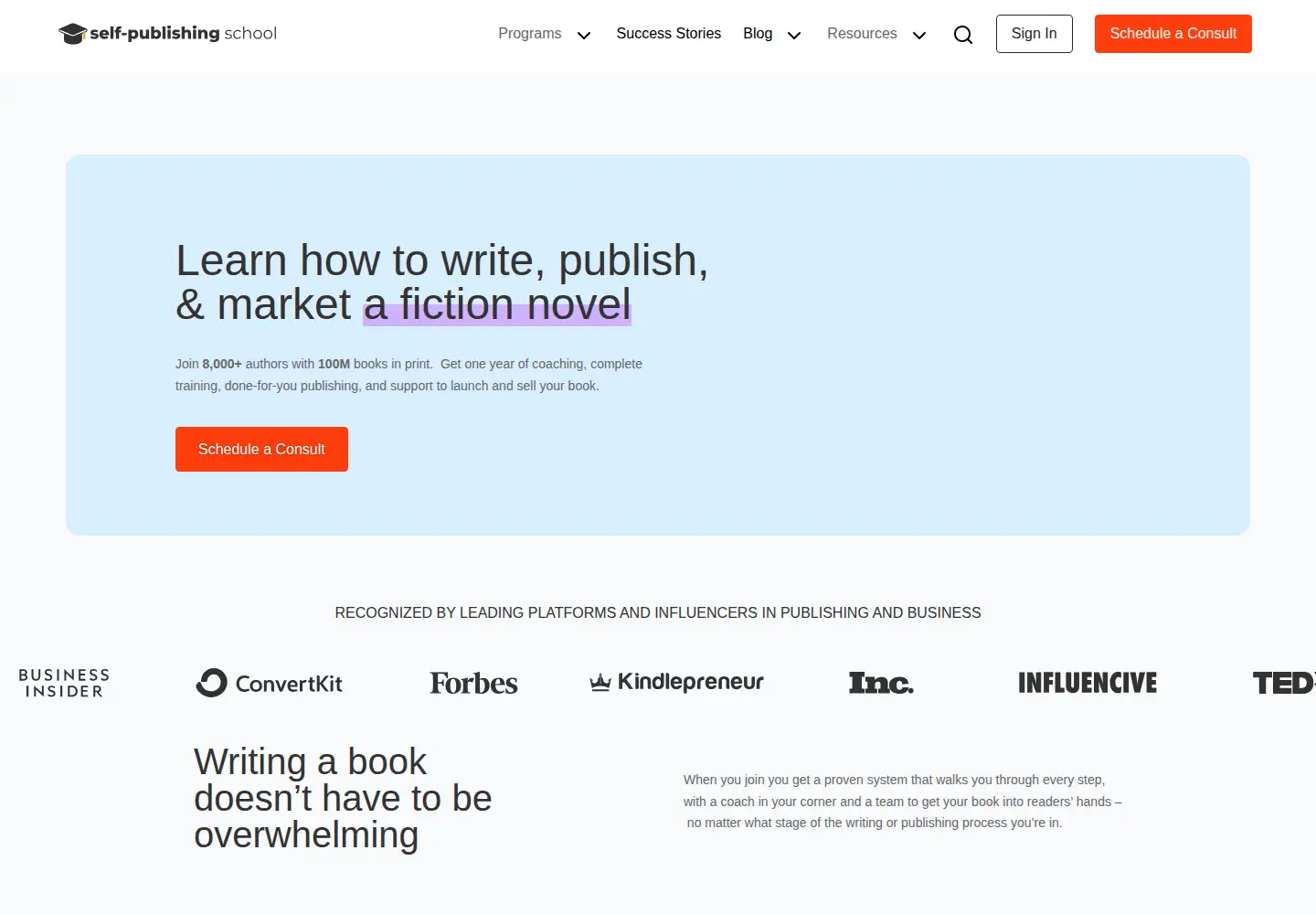The width and height of the screenshot is (1316, 914).
Task: Click the TED logo
Action: (1284, 683)
